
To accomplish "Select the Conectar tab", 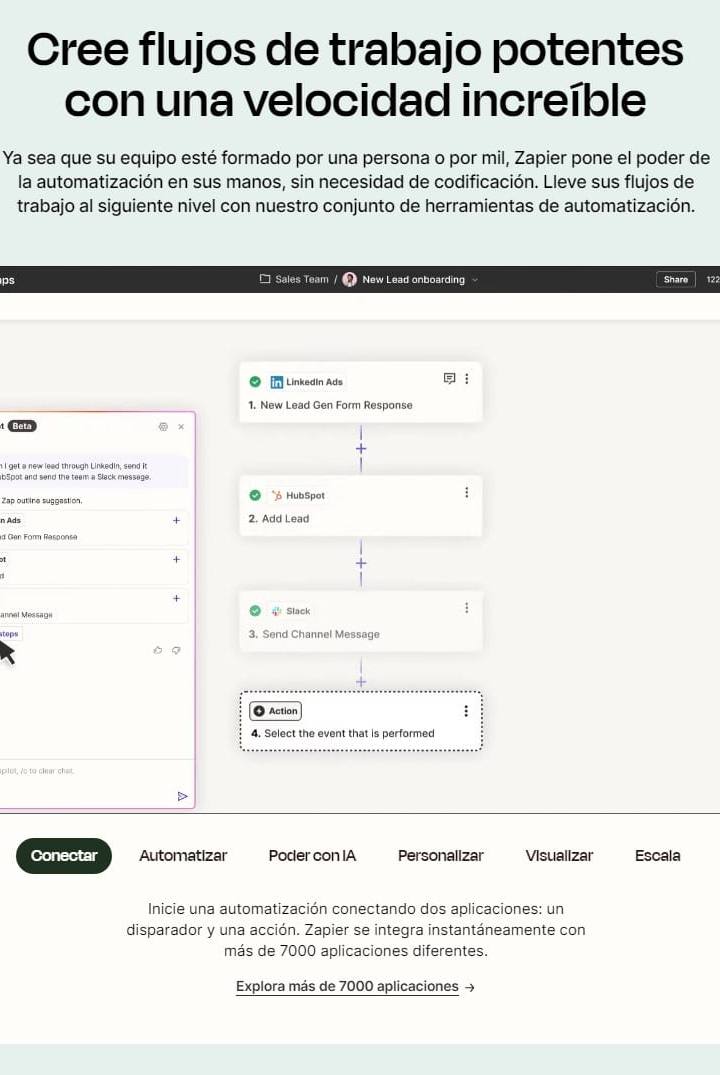I will 64,856.
